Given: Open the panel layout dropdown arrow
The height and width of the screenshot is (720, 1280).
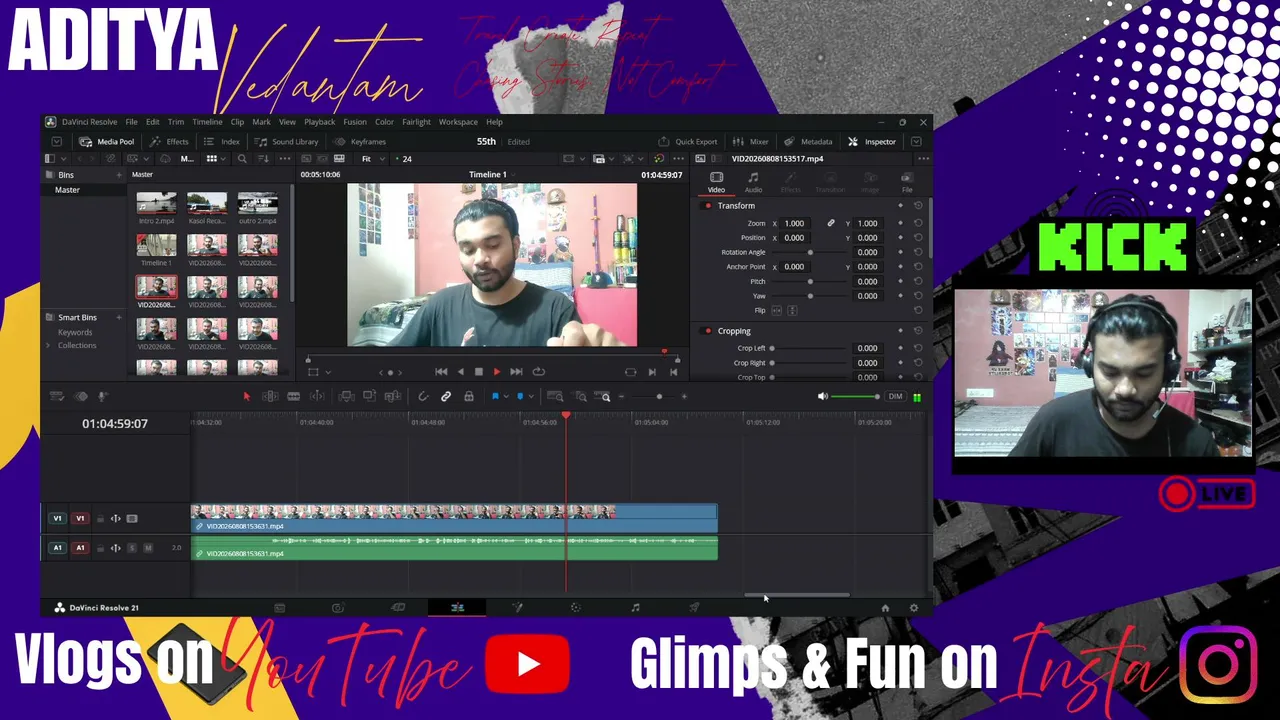Looking at the screenshot, I should (x=62, y=159).
